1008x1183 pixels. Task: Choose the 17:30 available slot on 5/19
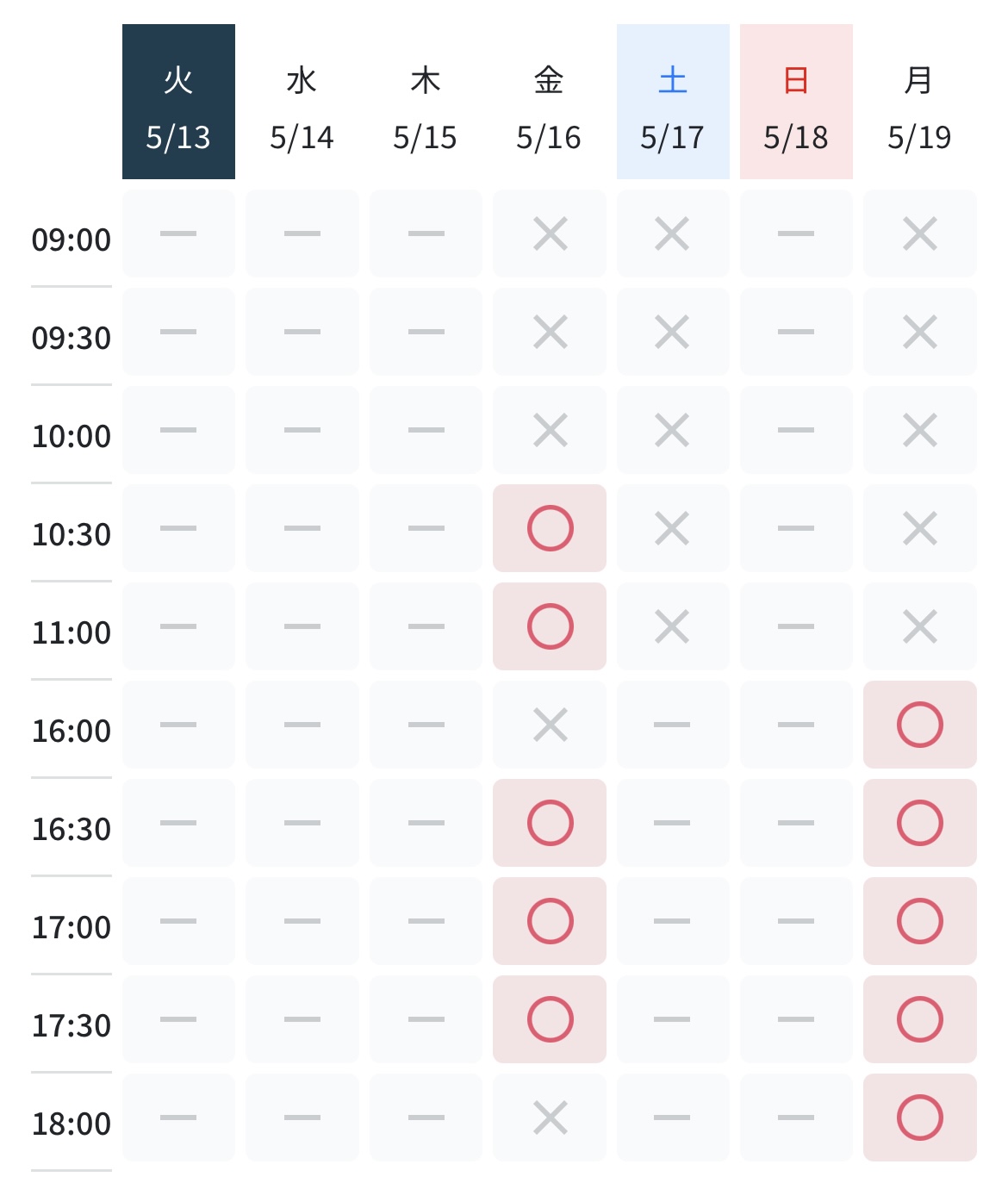pyautogui.click(x=920, y=1019)
